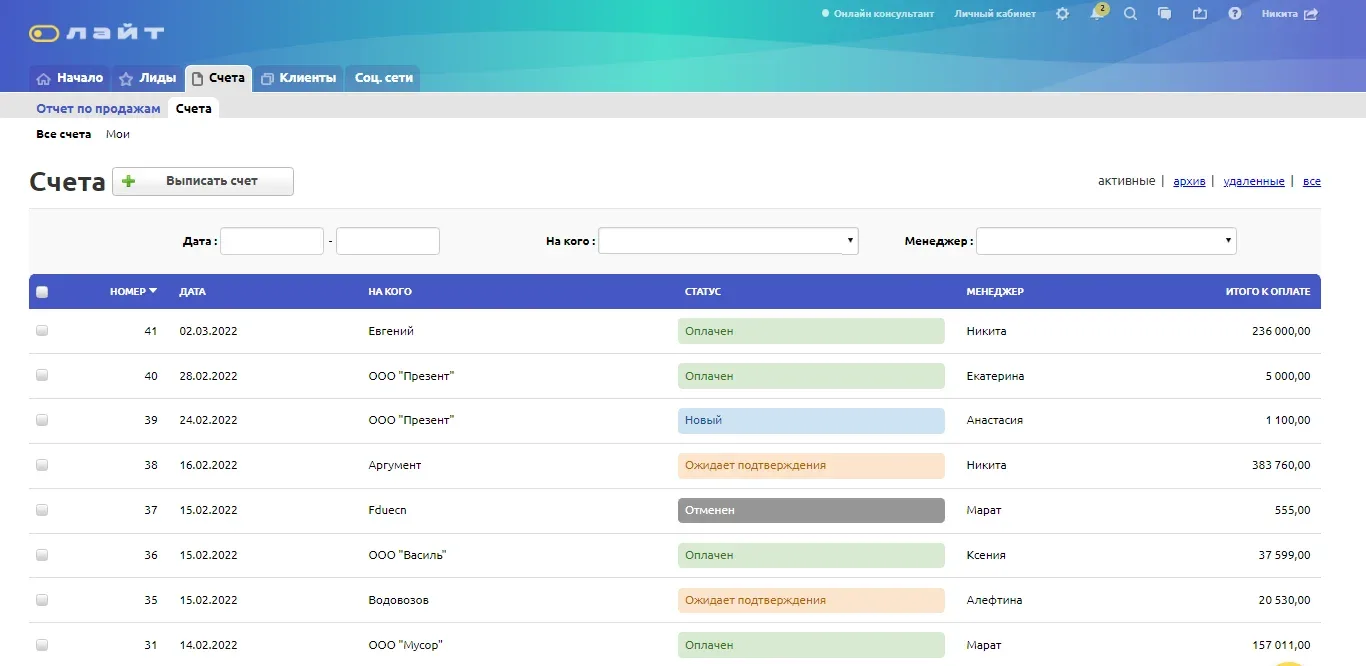Image resolution: width=1366 pixels, height=666 pixels.
Task: Click the client name Аргумент
Action: point(395,465)
